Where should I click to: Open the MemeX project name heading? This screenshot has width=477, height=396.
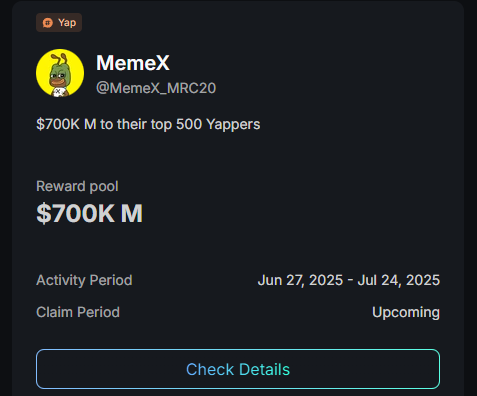click(x=133, y=63)
